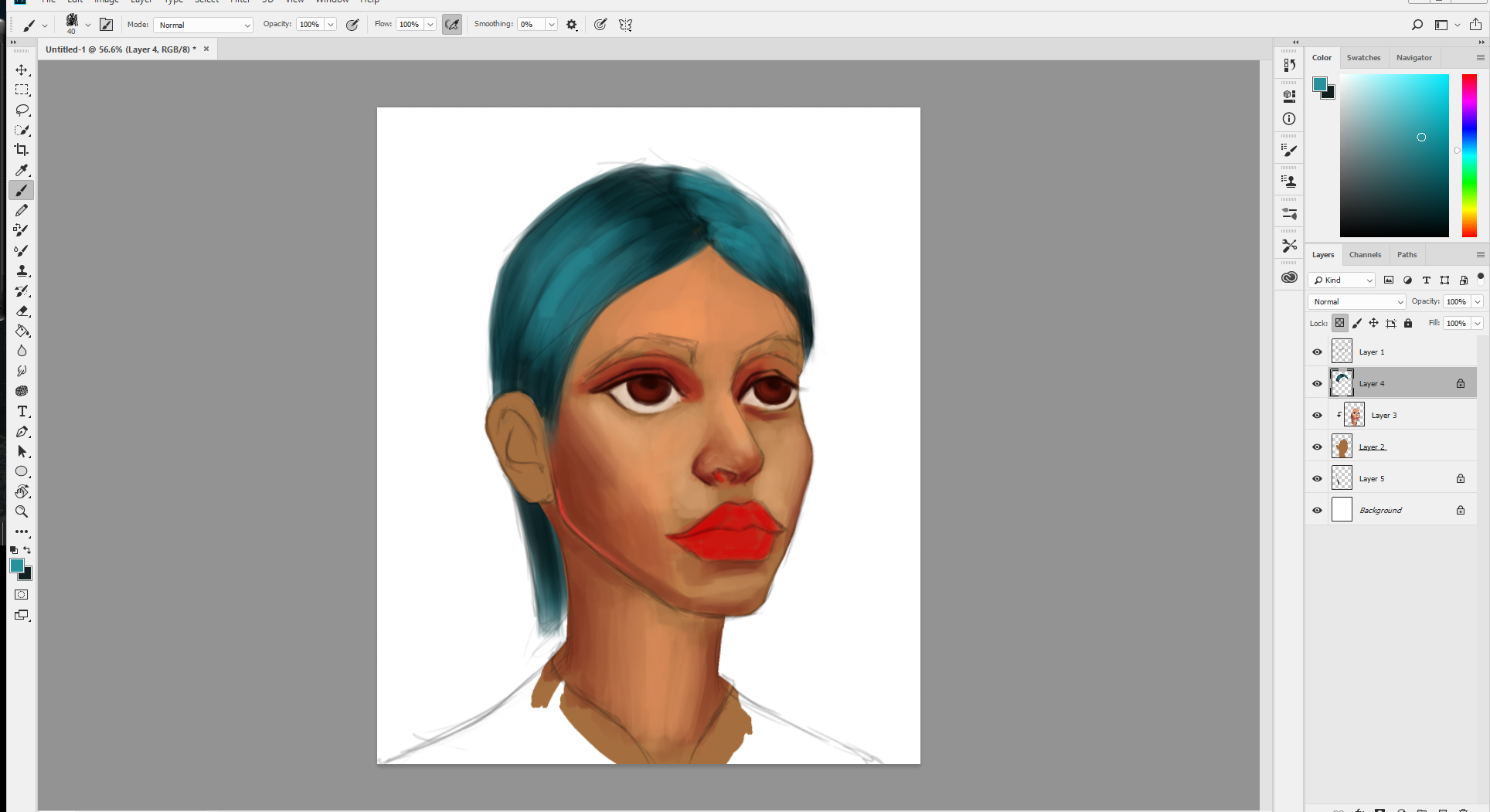Select the Paint Bucket tool

coord(22,331)
